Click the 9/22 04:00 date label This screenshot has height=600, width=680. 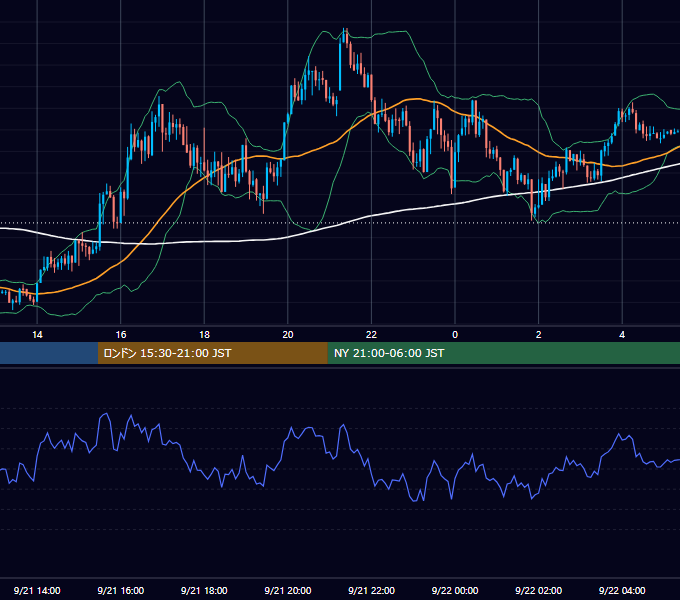click(622, 590)
